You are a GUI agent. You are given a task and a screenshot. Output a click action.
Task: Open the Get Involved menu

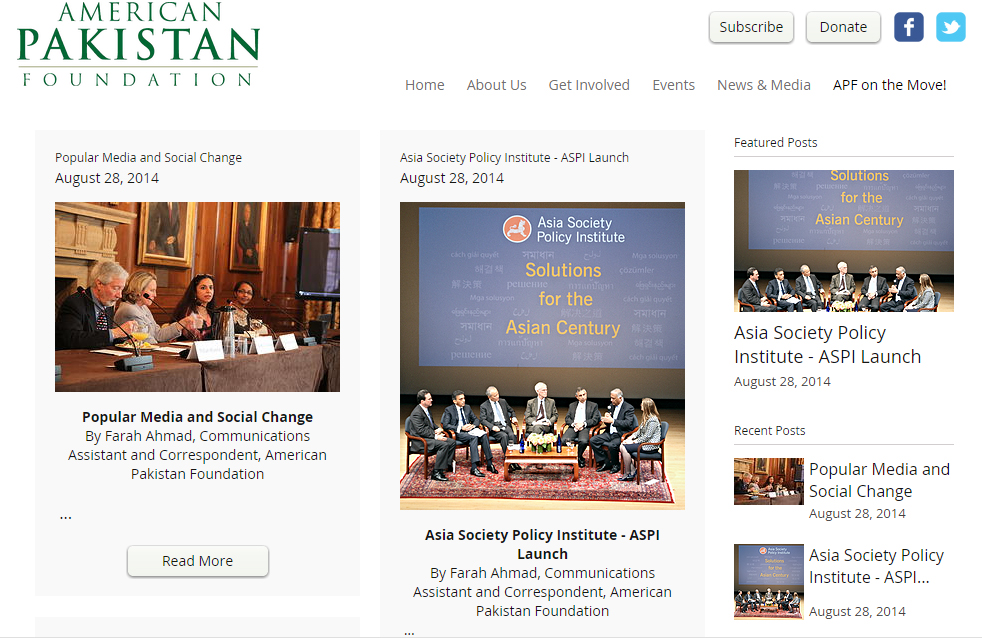589,85
